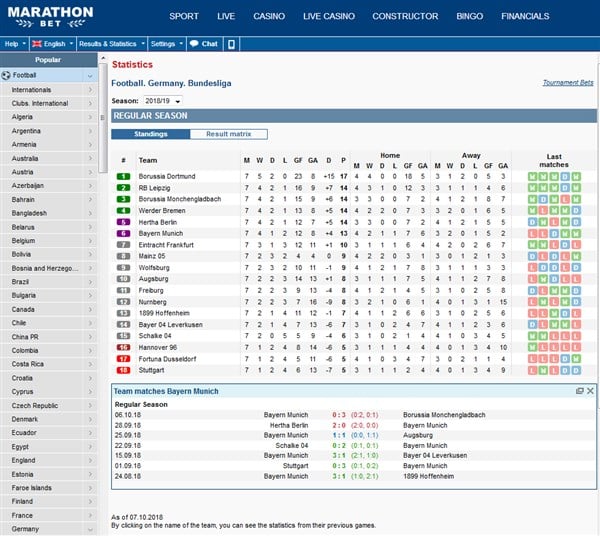This screenshot has width=600, height=536.
Task: Select the Popular sidebar header tab
Action: [48, 60]
